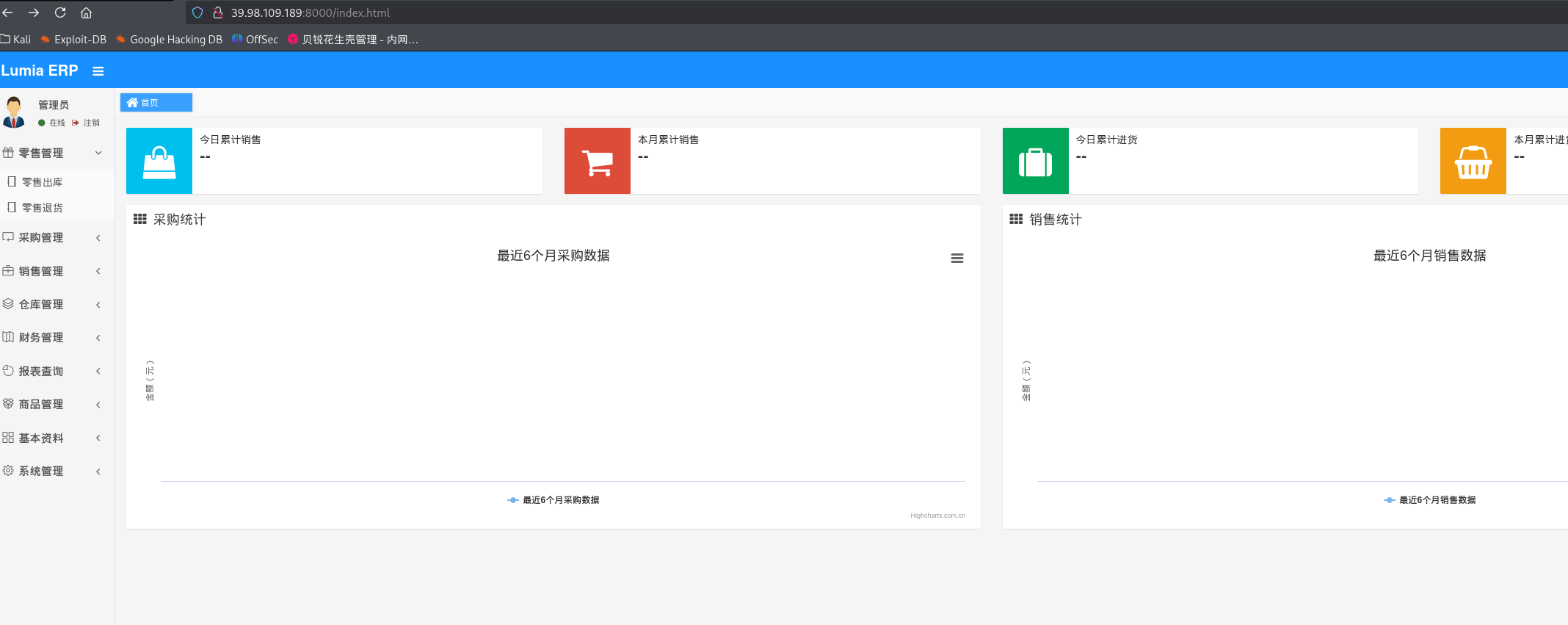
Task: Collapse the 零售管理 menu chevron
Action: tap(98, 153)
